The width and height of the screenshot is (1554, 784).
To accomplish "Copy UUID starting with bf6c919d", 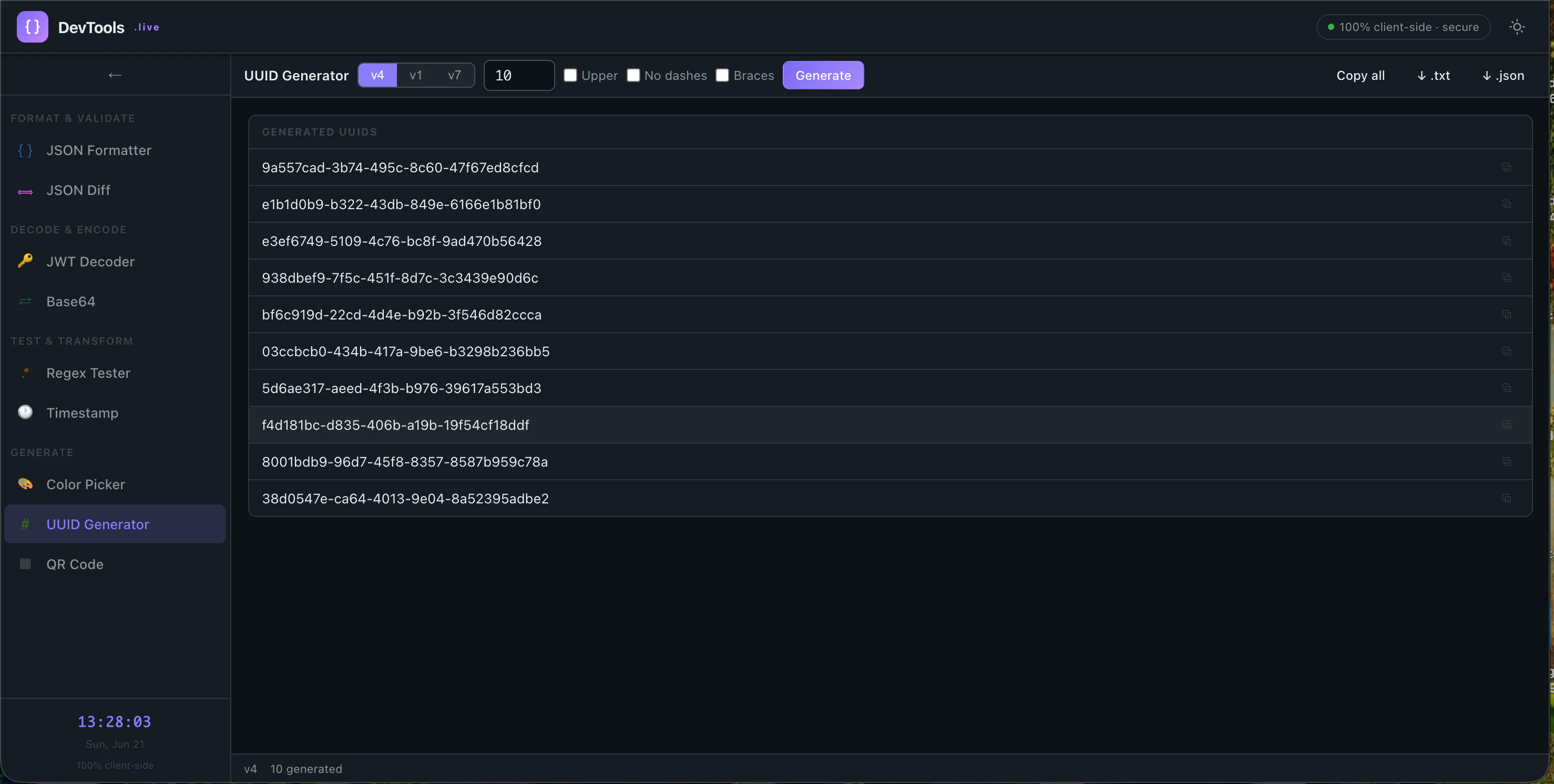I will coord(1506,314).
